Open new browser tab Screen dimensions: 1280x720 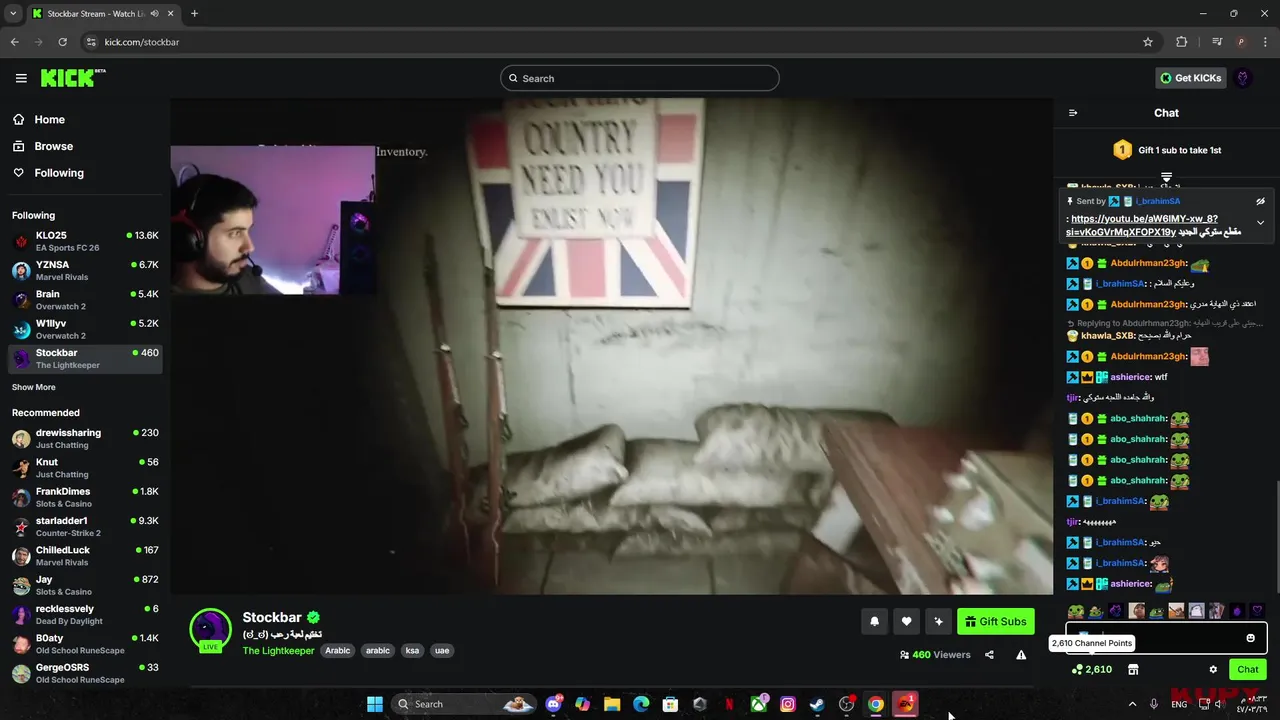194,13
